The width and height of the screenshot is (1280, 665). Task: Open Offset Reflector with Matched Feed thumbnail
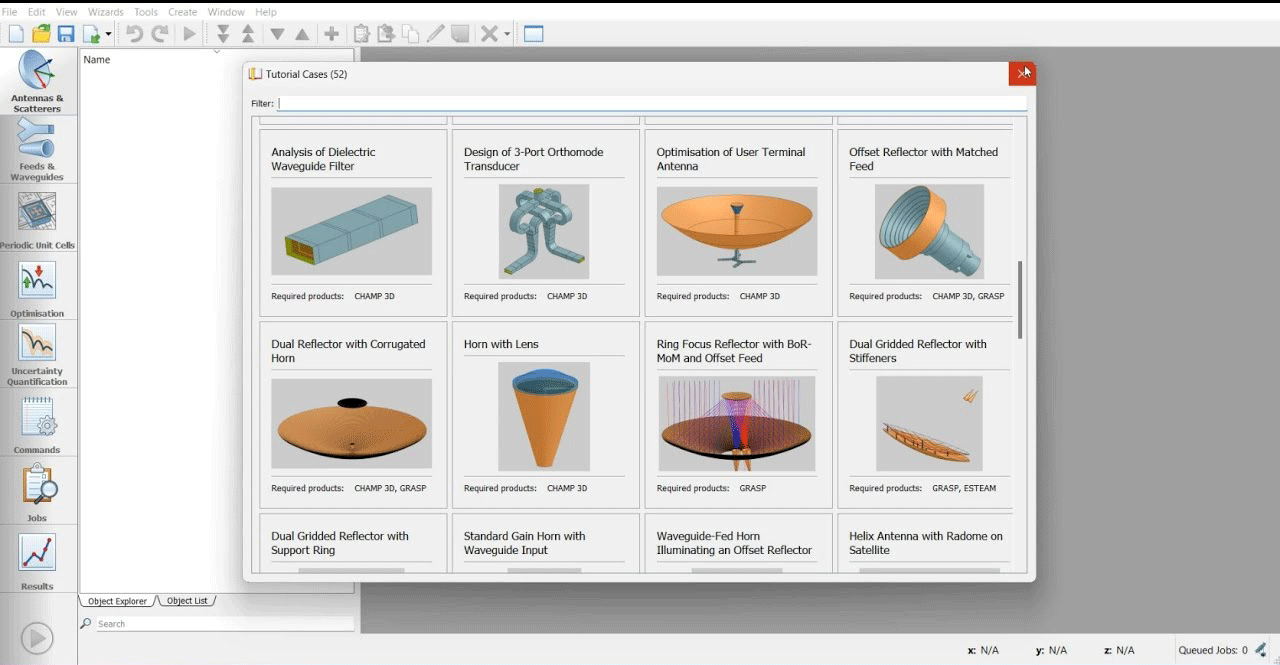(929, 231)
